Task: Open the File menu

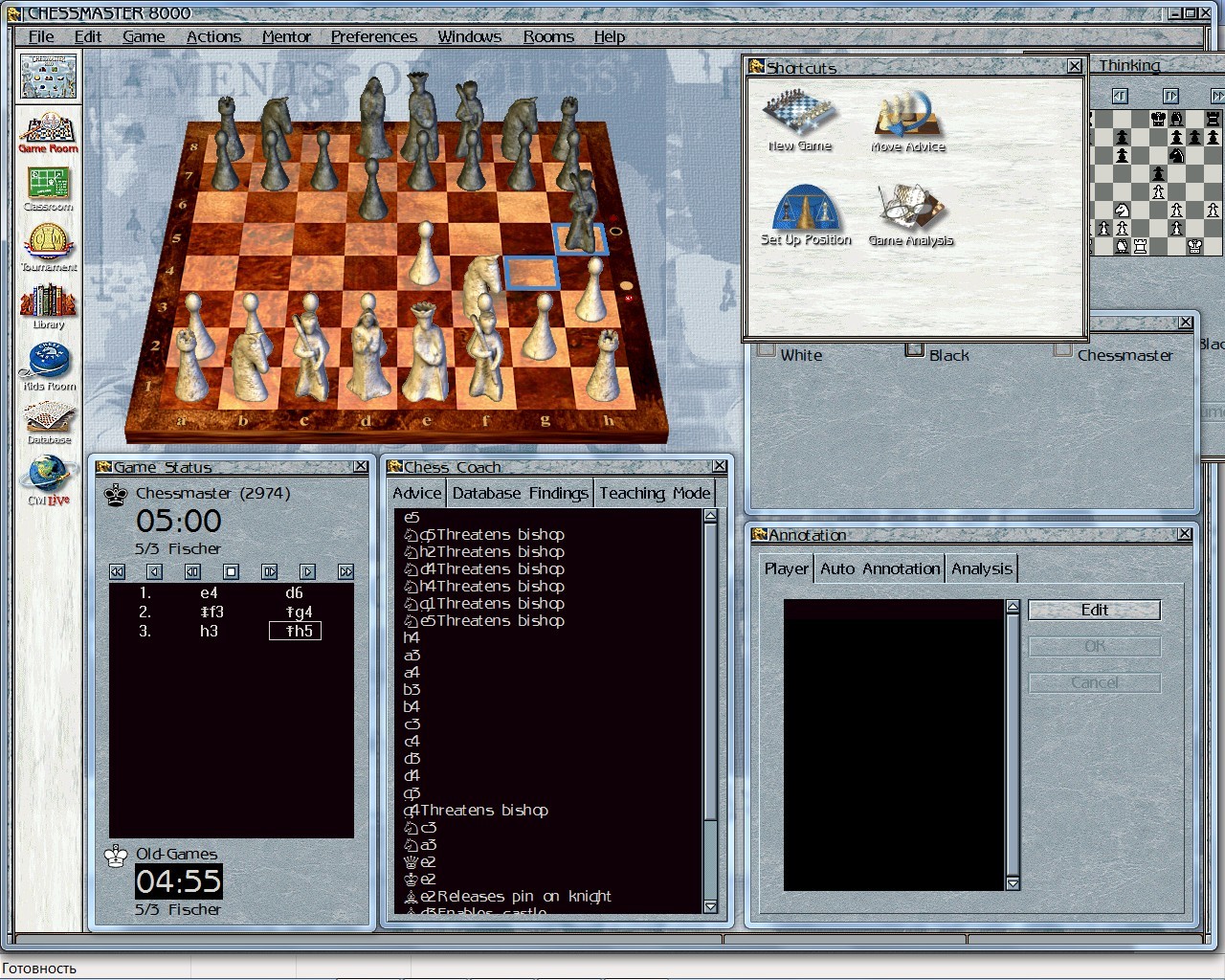Action: (x=41, y=36)
